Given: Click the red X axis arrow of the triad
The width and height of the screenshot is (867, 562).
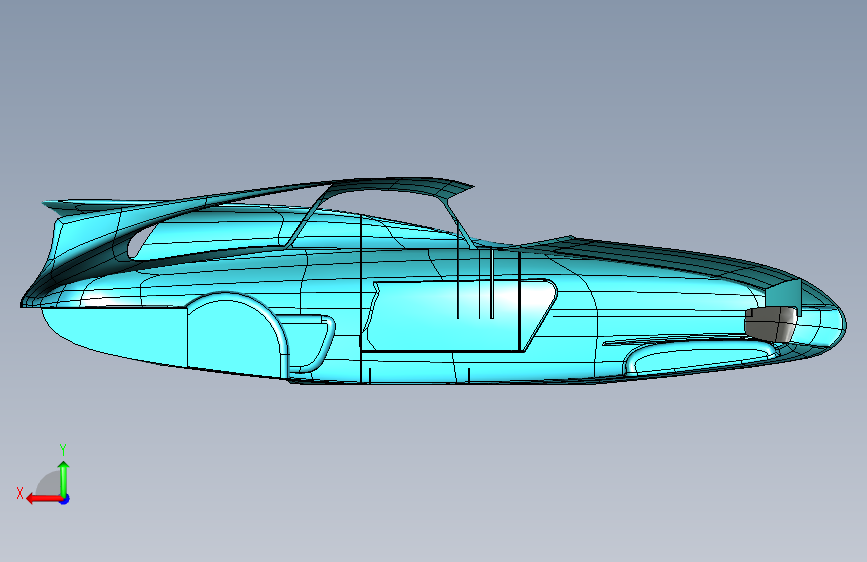Looking at the screenshot, I should (44, 499).
